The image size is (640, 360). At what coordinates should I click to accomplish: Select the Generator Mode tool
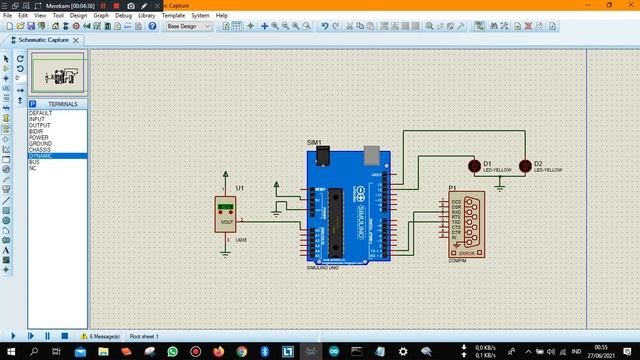pyautogui.click(x=6, y=169)
